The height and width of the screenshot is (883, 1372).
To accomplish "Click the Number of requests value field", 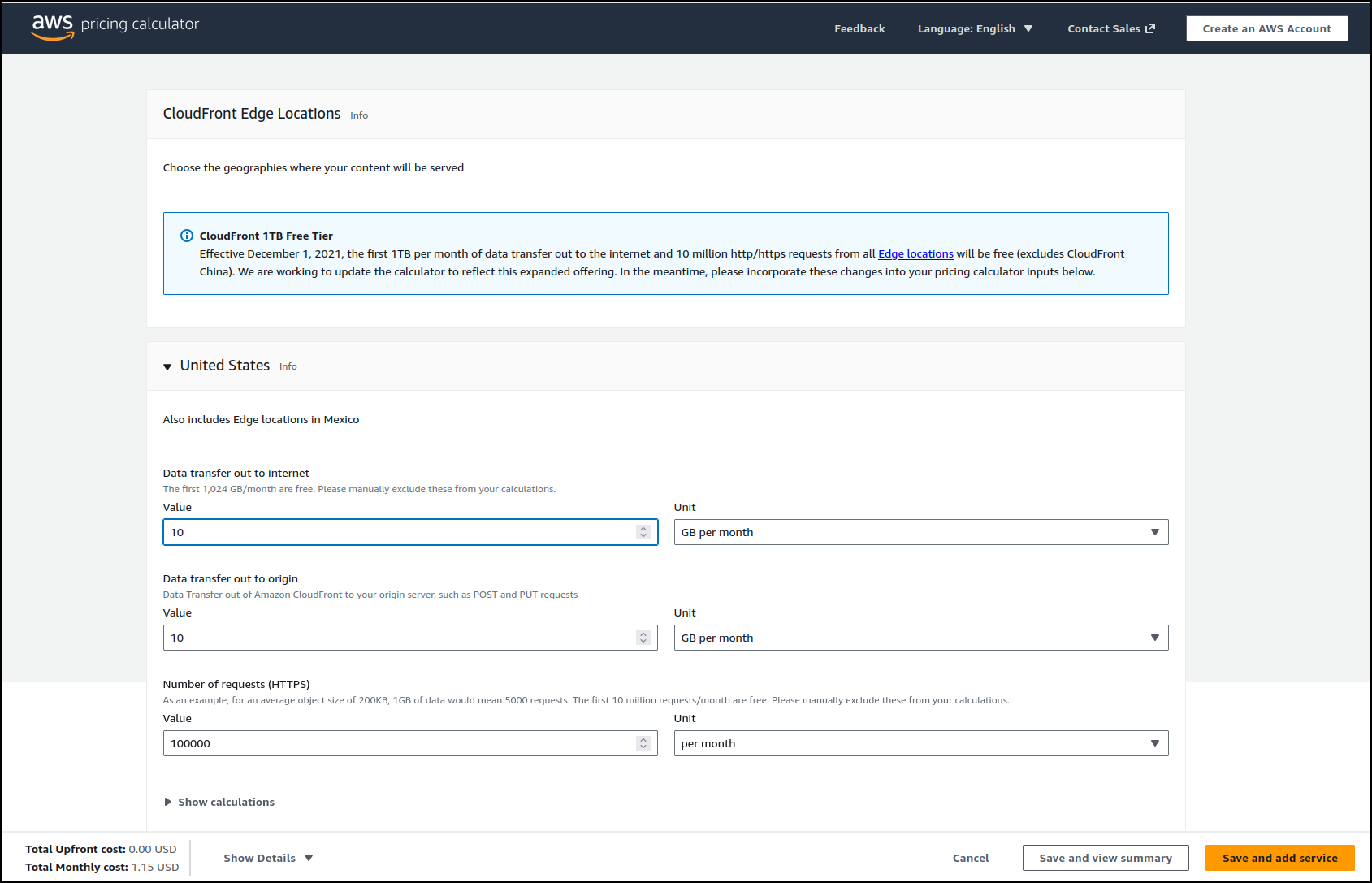I will click(x=398, y=743).
